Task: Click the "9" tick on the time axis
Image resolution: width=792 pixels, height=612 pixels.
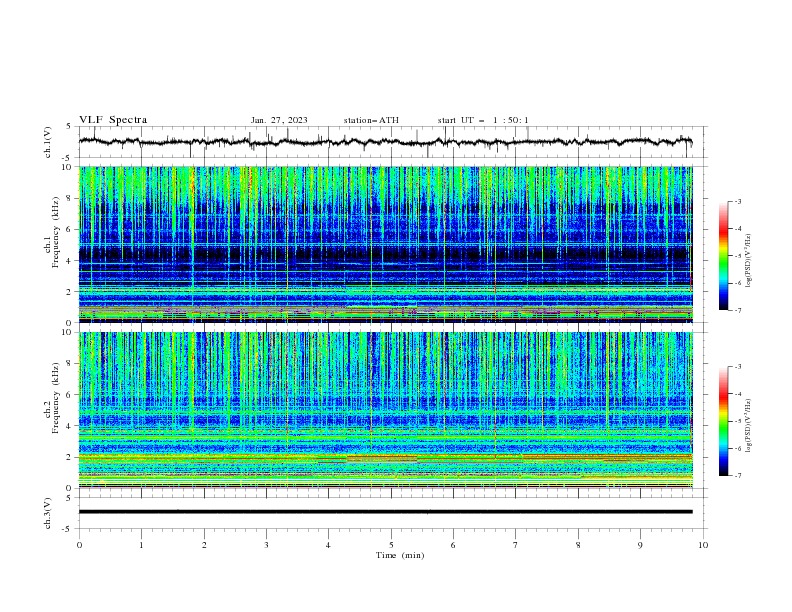Action: (640, 545)
